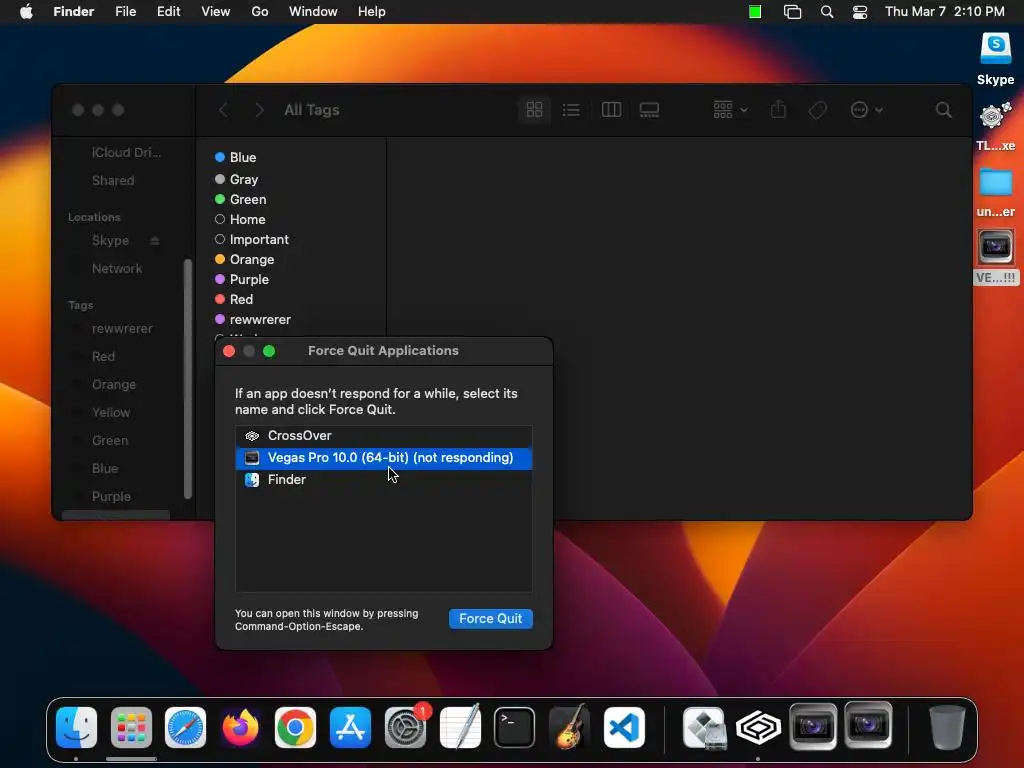Screen dimensions: 1024x768
Task: Click the Force Quit button
Action: tap(490, 618)
